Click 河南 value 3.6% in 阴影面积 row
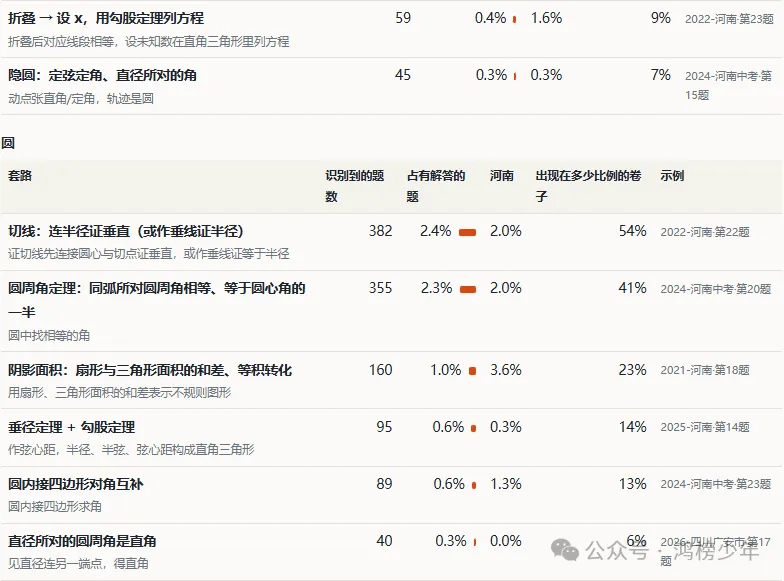The width and height of the screenshot is (784, 581). point(506,370)
